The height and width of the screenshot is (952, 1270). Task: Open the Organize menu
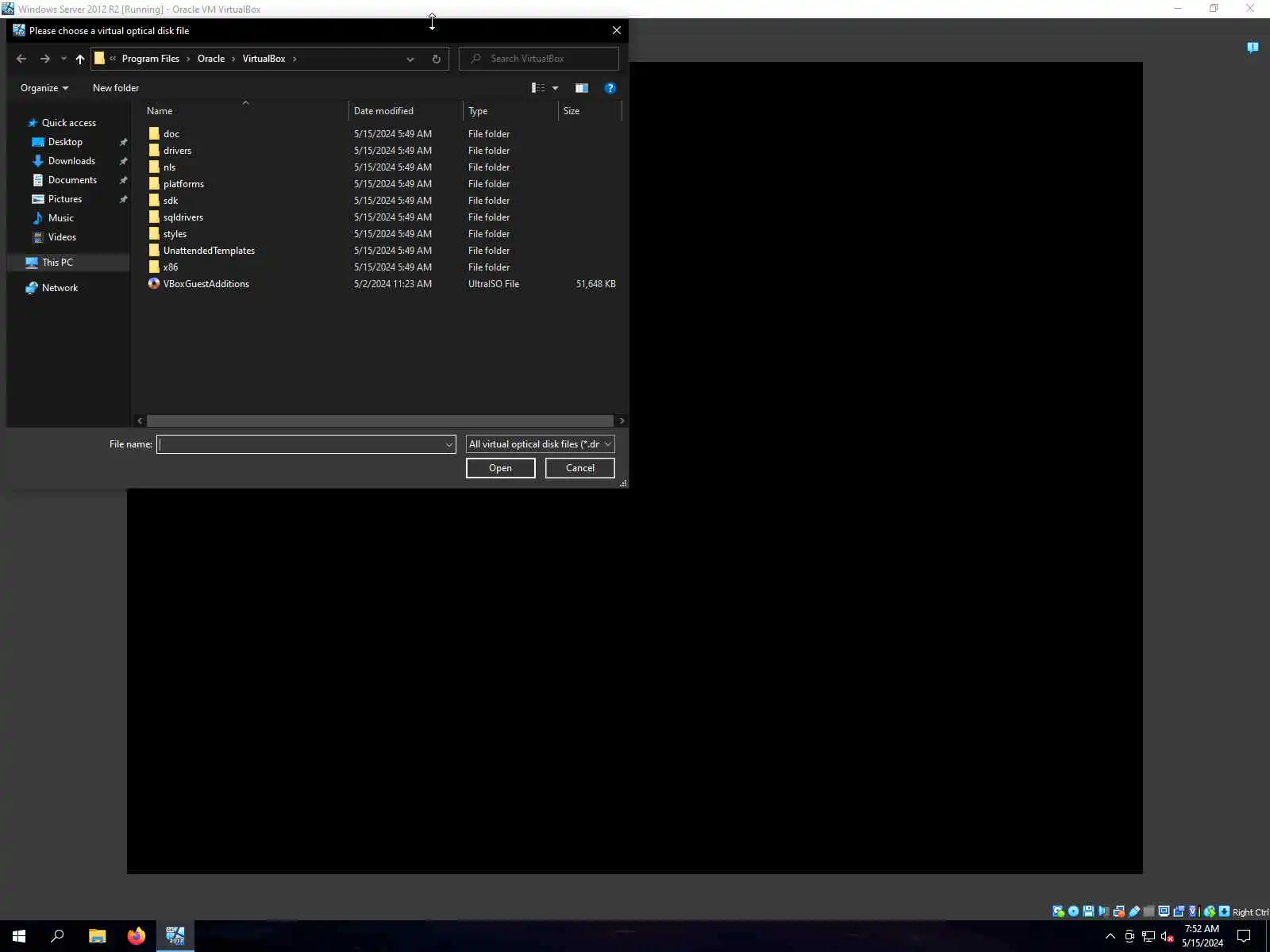[44, 88]
